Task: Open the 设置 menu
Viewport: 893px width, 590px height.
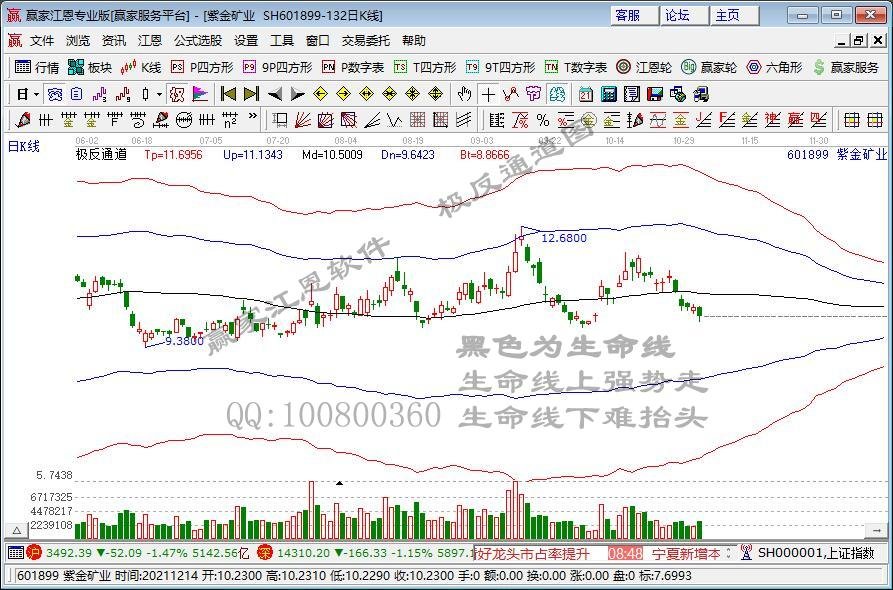Action: click(x=246, y=41)
